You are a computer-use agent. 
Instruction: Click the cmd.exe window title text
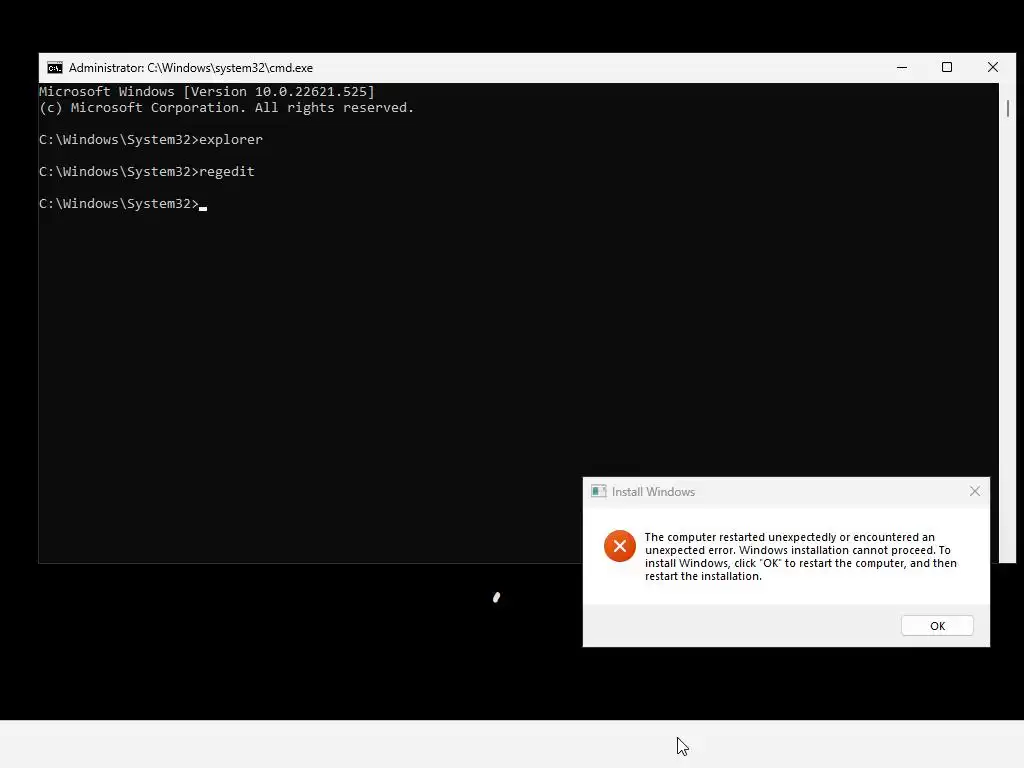click(191, 68)
